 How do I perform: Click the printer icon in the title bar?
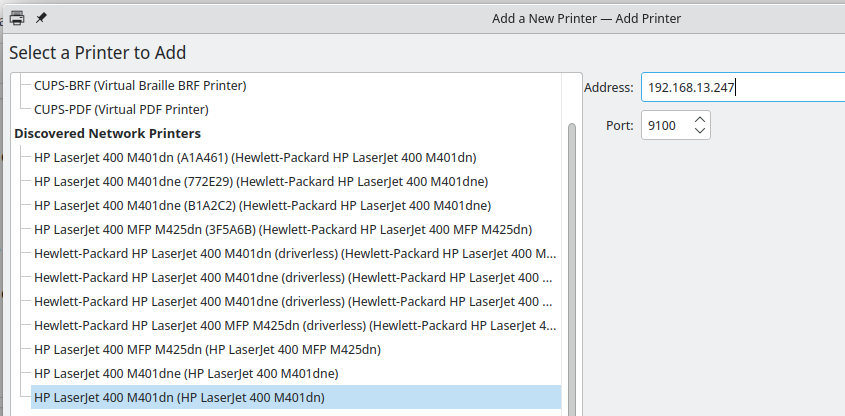[x=17, y=18]
